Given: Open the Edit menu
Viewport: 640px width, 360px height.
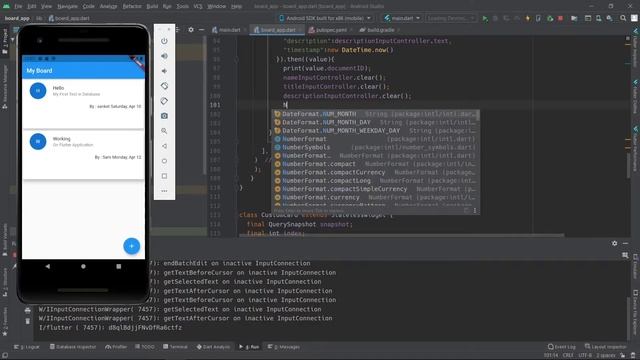Looking at the screenshot, I should [x=32, y=6].
